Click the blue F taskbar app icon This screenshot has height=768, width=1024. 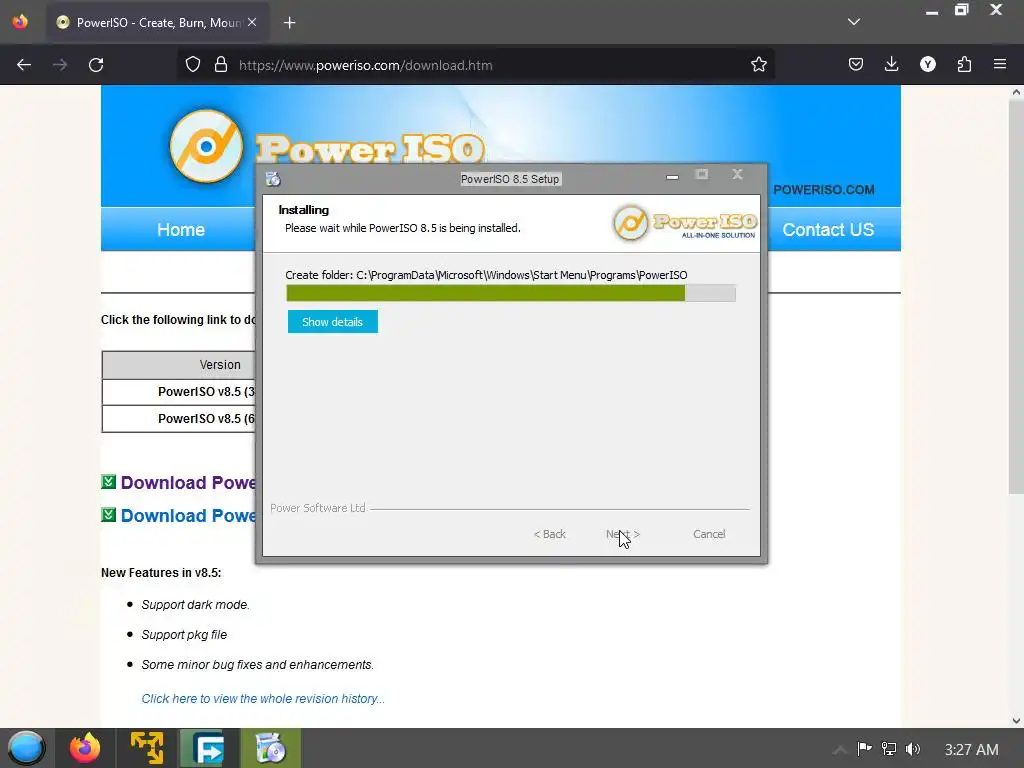click(x=208, y=748)
